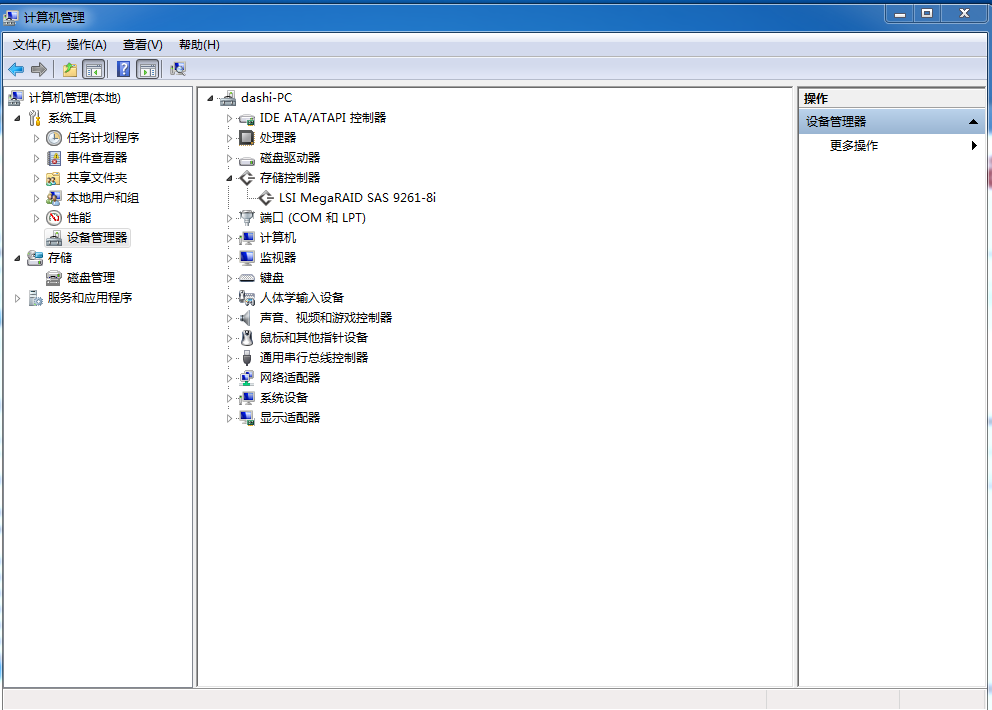Click the 网络适配器 network adapter icon
The width and height of the screenshot is (992, 710).
coord(246,378)
